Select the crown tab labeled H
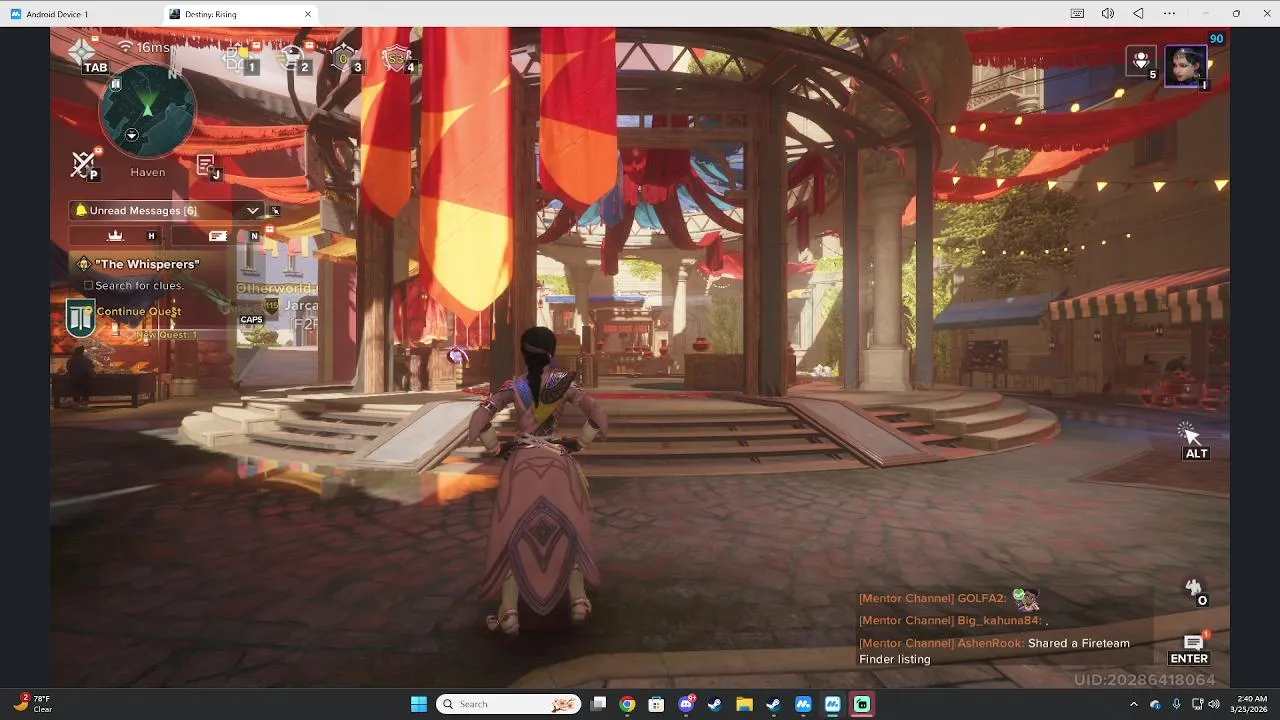This screenshot has height=720, width=1280. pyautogui.click(x=116, y=236)
